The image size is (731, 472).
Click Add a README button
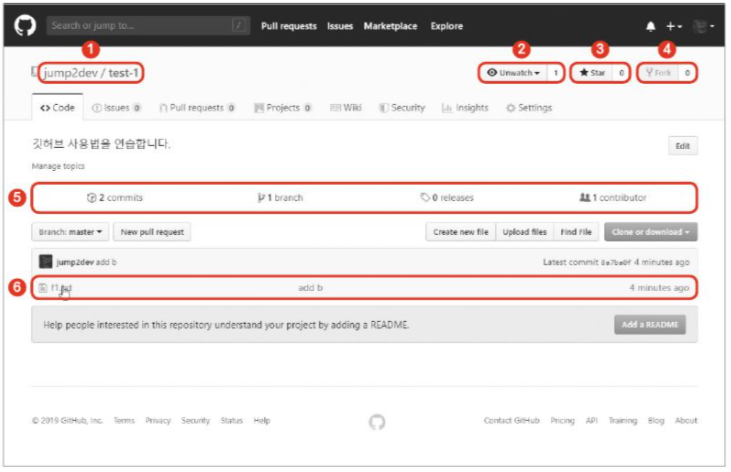coord(650,325)
